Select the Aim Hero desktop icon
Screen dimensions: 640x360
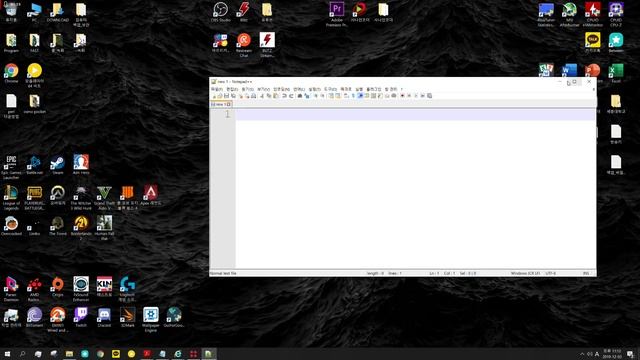81,165
